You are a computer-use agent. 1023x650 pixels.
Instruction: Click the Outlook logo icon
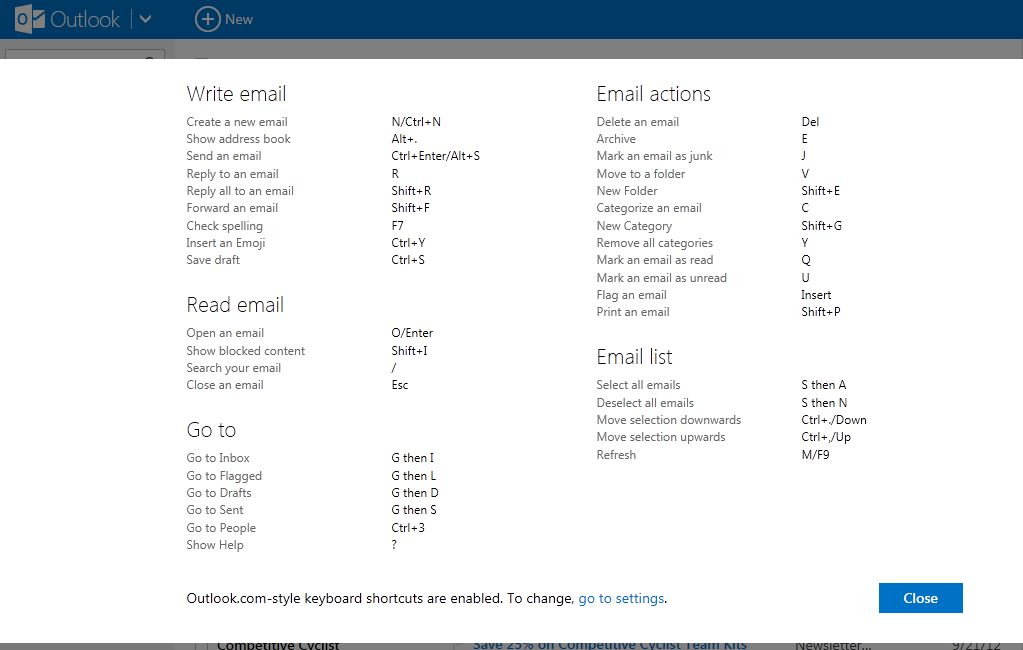tap(29, 19)
